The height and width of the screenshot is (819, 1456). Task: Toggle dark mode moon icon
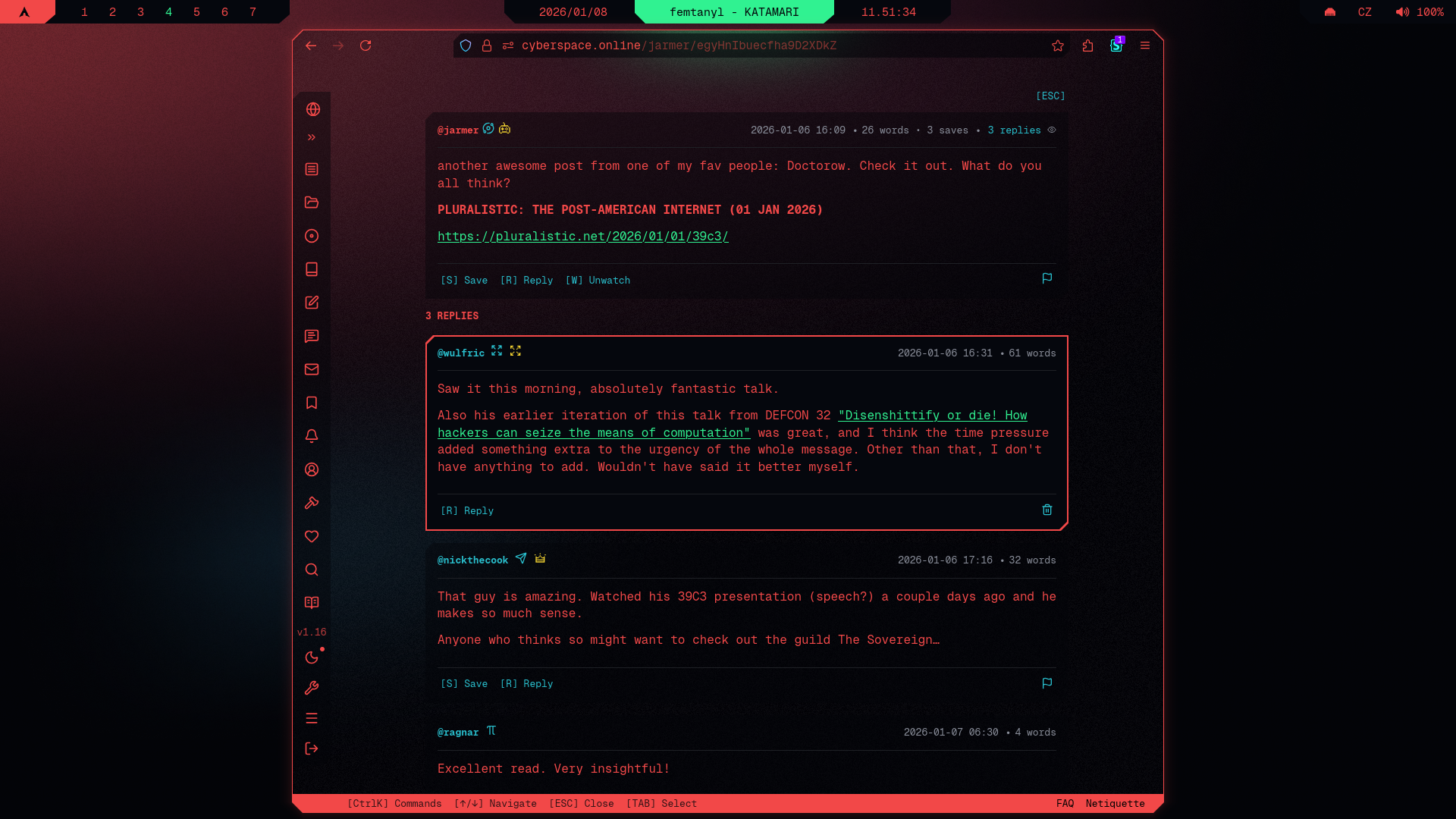312,657
